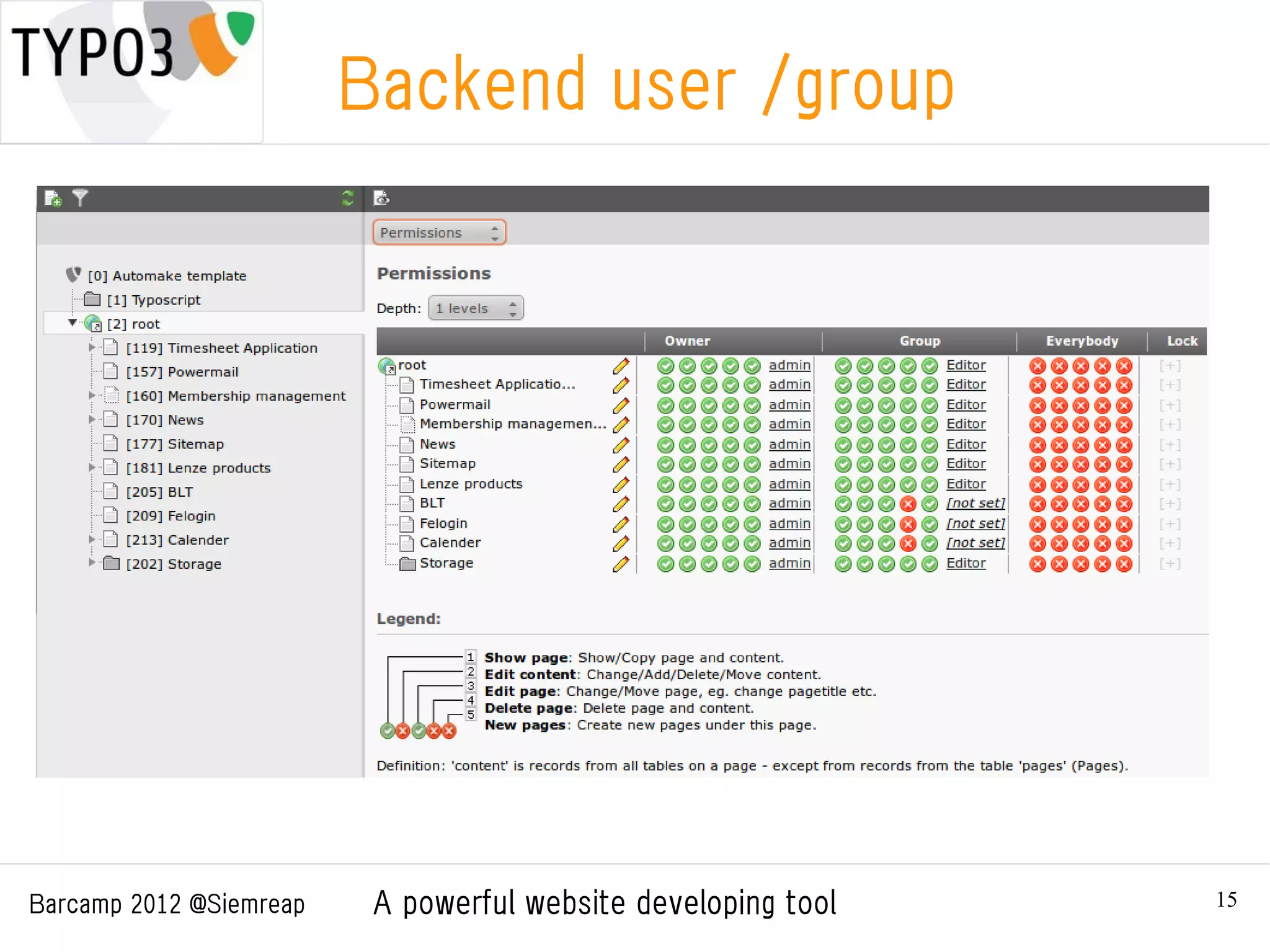Click the Storage folder icon in permissions table

(x=407, y=563)
